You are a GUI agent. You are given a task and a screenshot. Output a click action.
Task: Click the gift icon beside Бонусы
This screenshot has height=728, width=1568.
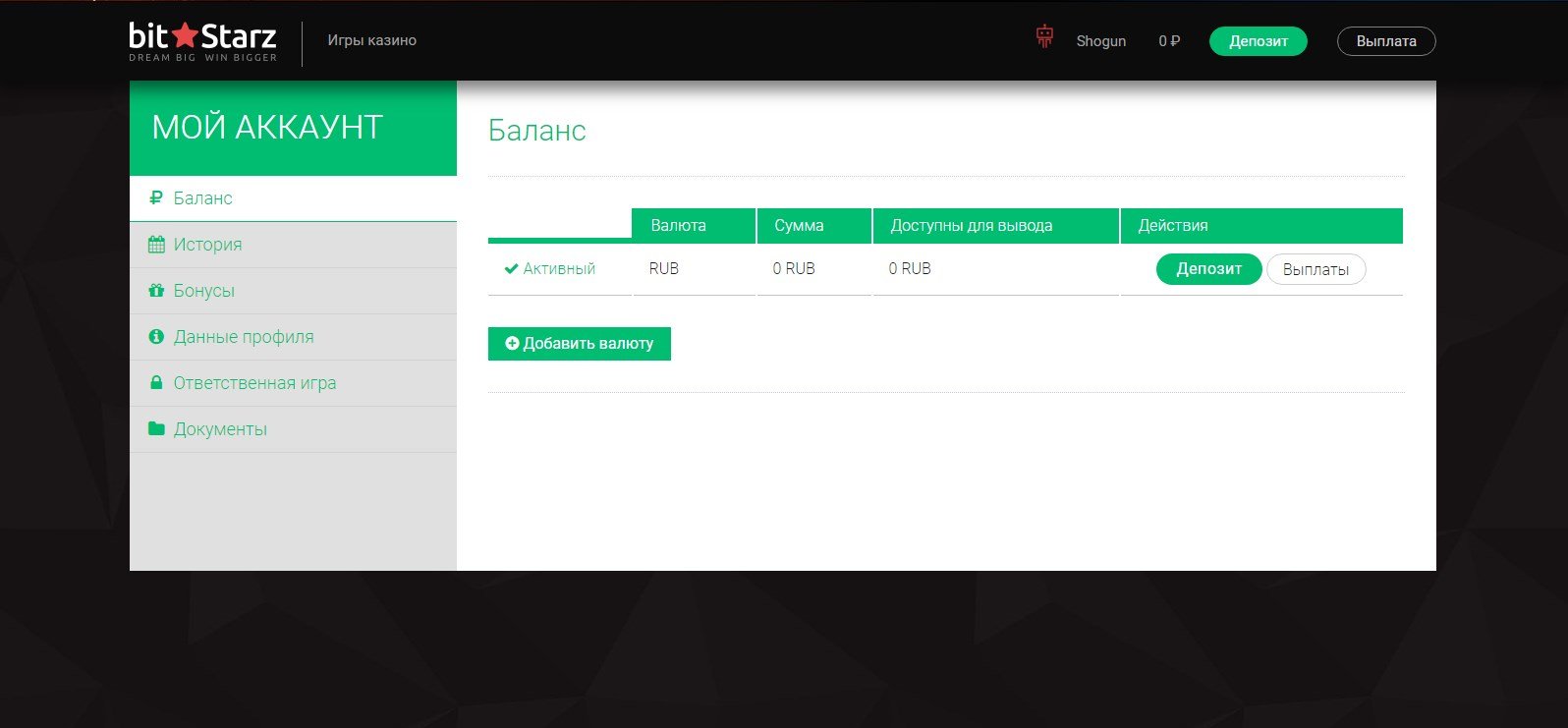click(156, 290)
